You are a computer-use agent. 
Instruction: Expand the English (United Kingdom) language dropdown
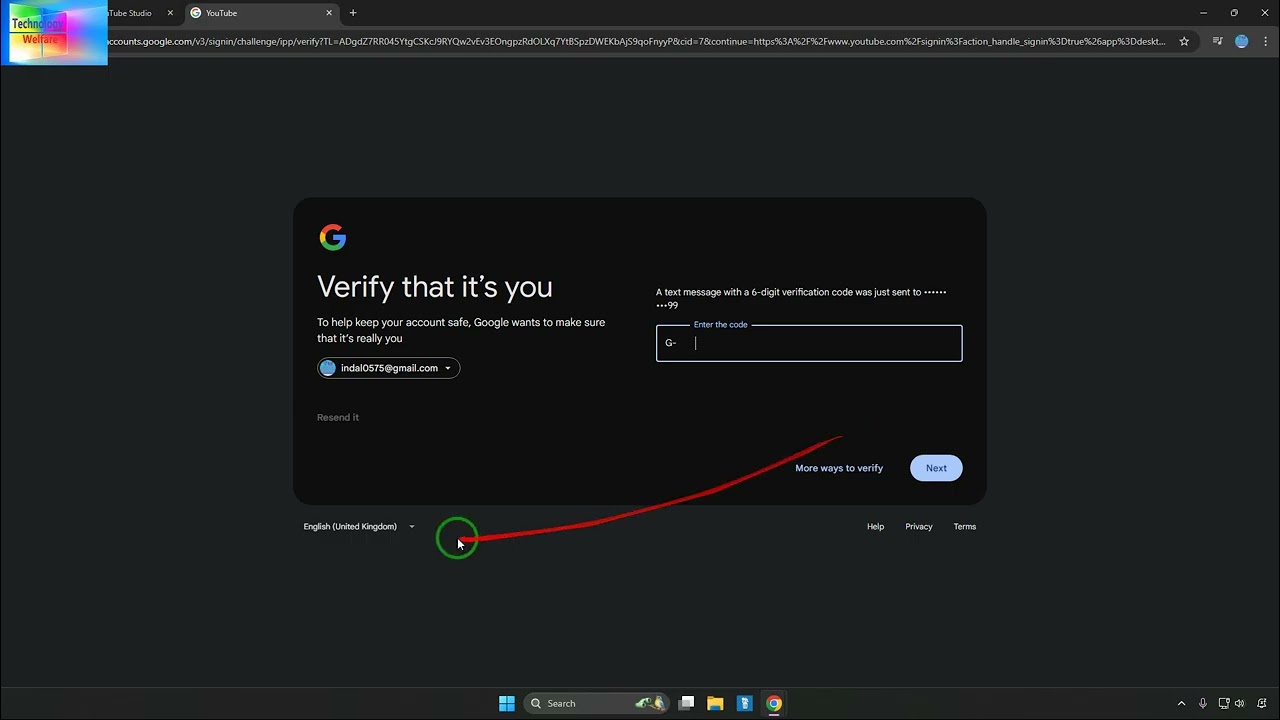(359, 526)
